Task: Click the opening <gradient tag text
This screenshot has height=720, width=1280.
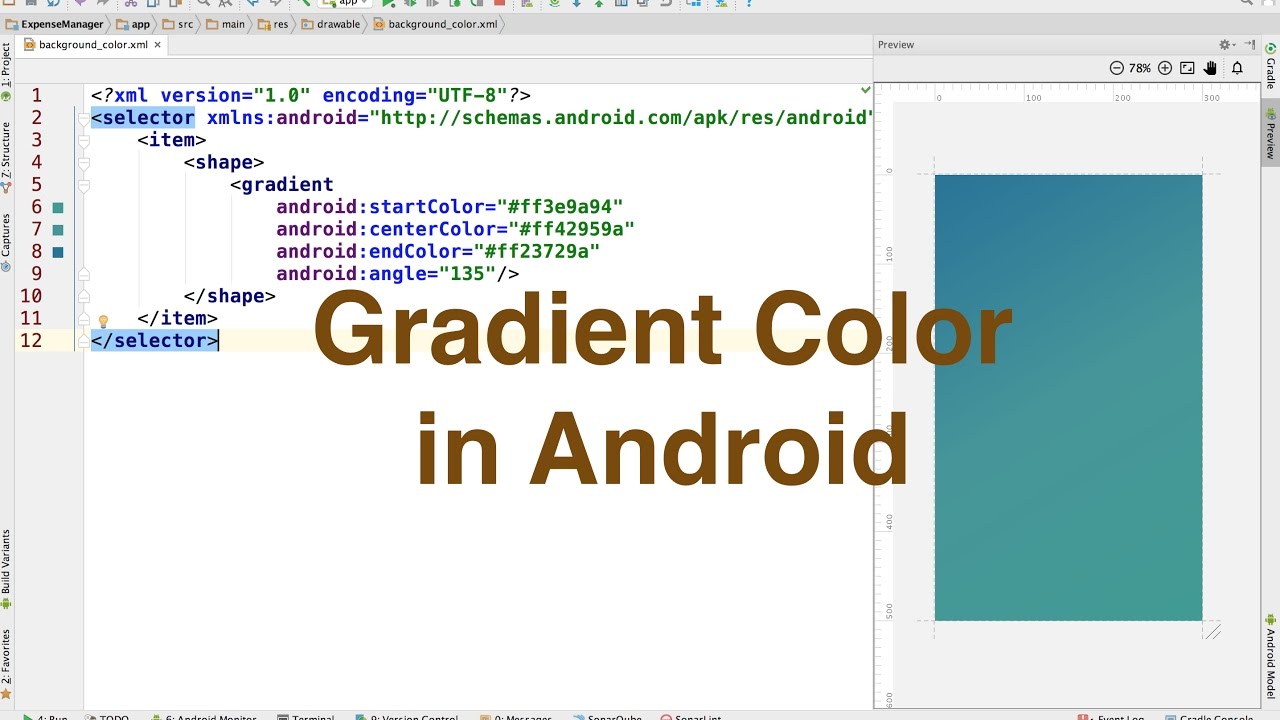Action: 282,185
